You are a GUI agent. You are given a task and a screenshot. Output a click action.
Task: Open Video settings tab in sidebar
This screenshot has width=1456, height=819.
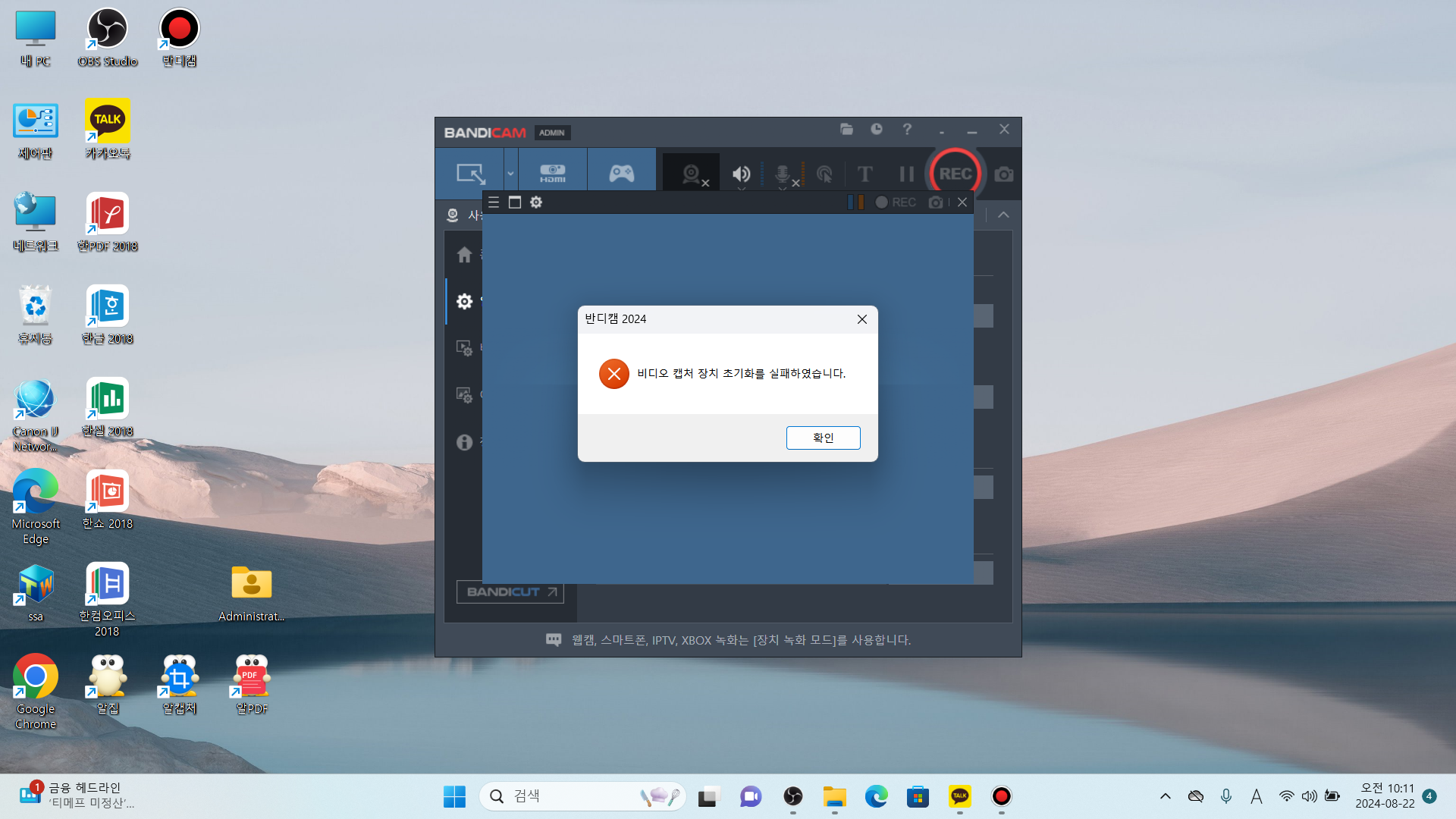pos(464,348)
